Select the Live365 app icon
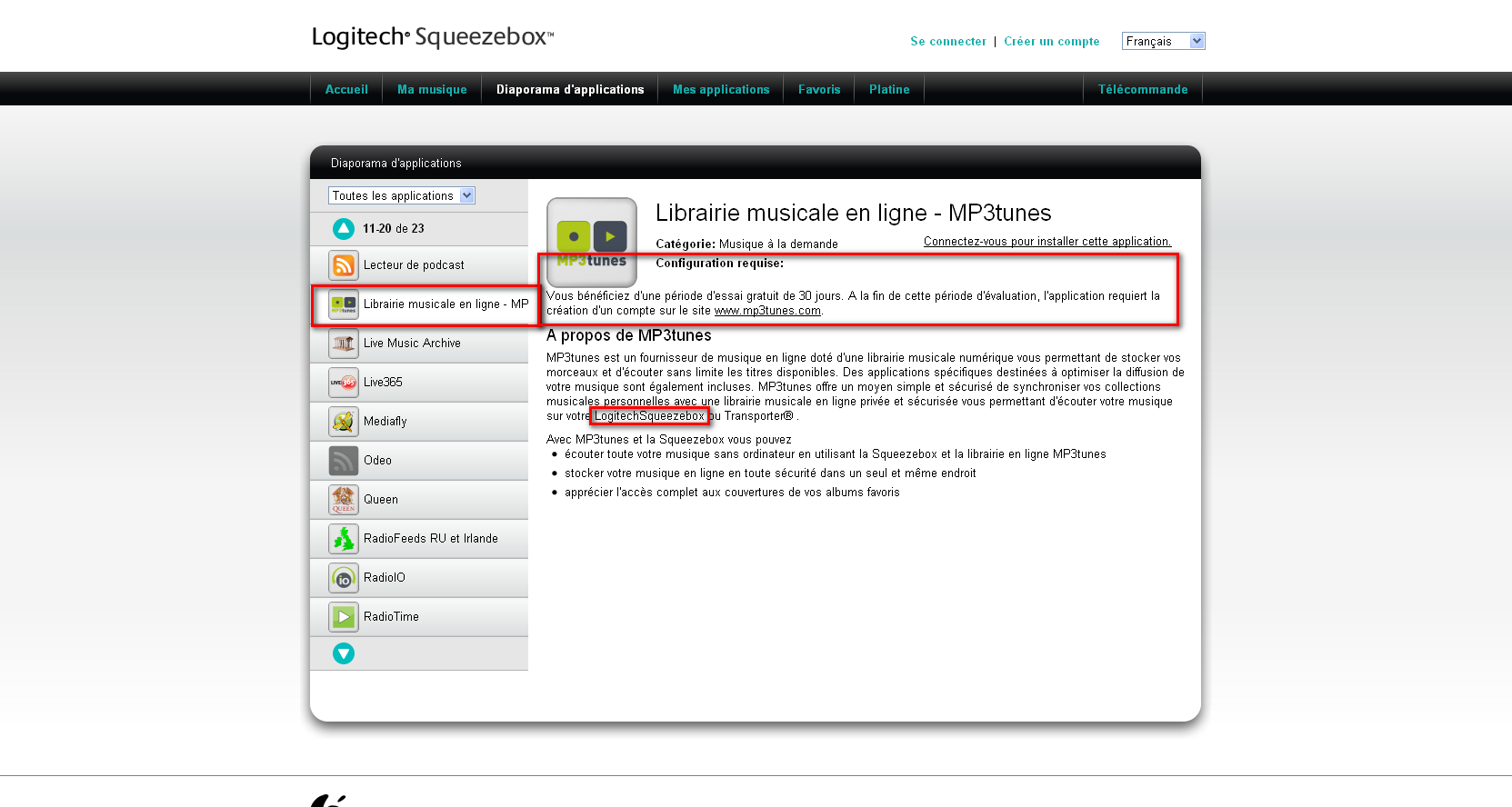The image size is (1512, 807). (x=344, y=383)
